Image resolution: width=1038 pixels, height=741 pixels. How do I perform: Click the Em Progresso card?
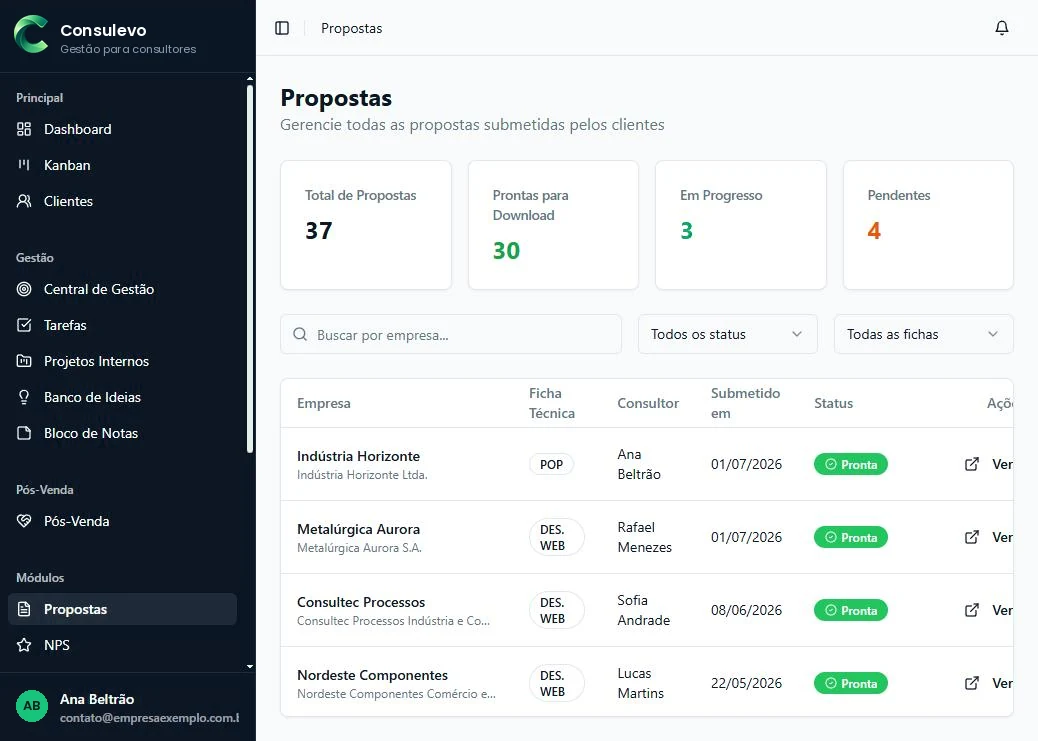pyautogui.click(x=741, y=225)
